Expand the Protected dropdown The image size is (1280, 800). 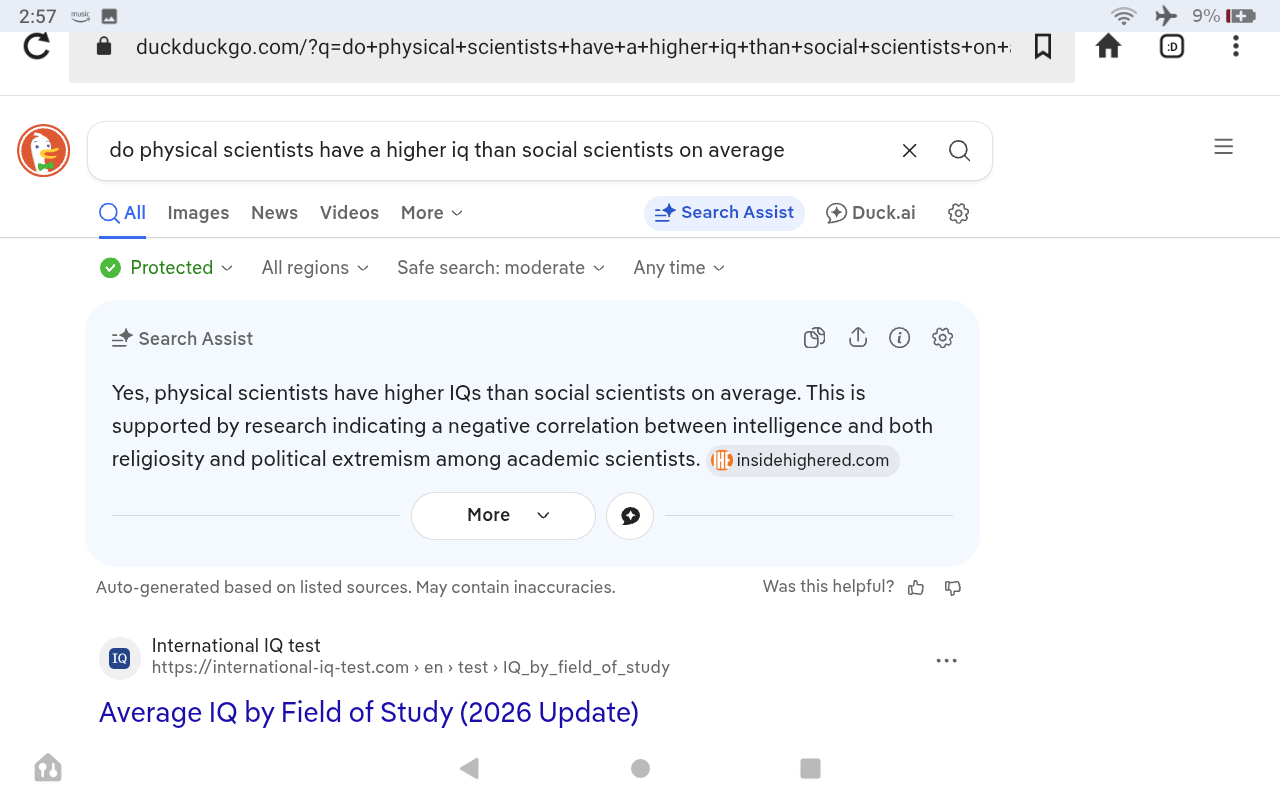[167, 268]
